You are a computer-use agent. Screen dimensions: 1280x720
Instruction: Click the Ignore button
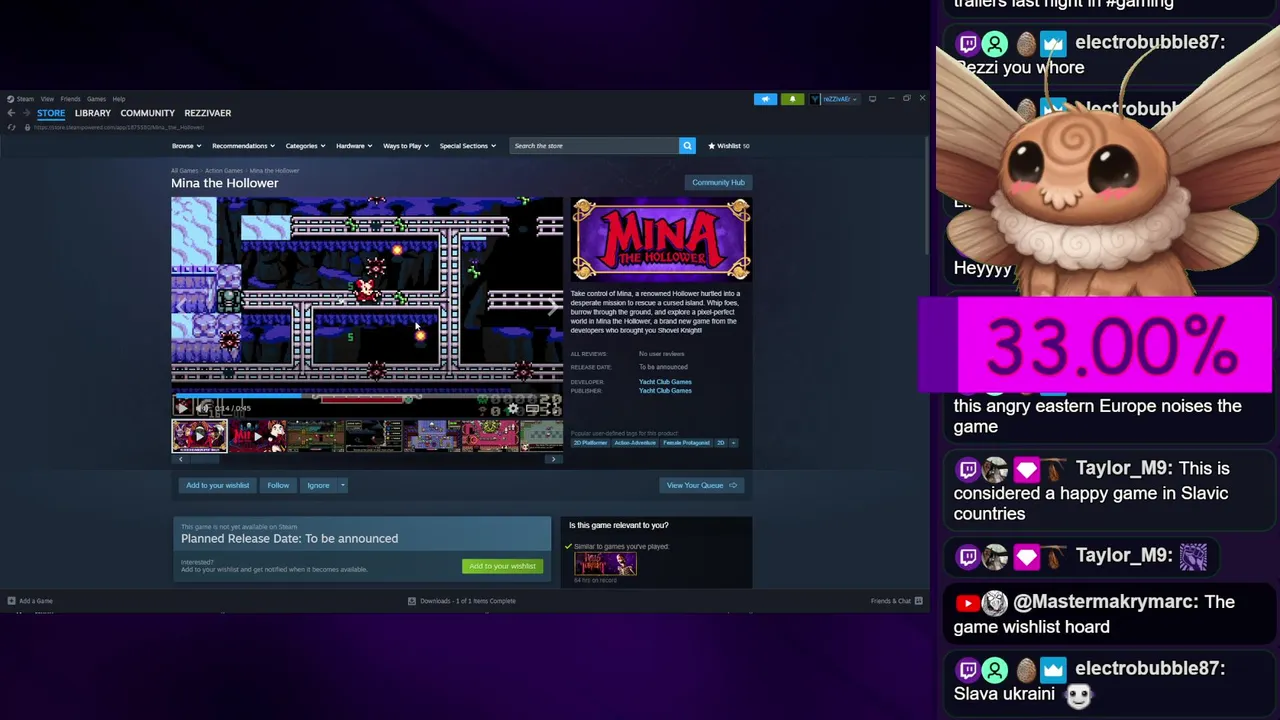tap(318, 485)
